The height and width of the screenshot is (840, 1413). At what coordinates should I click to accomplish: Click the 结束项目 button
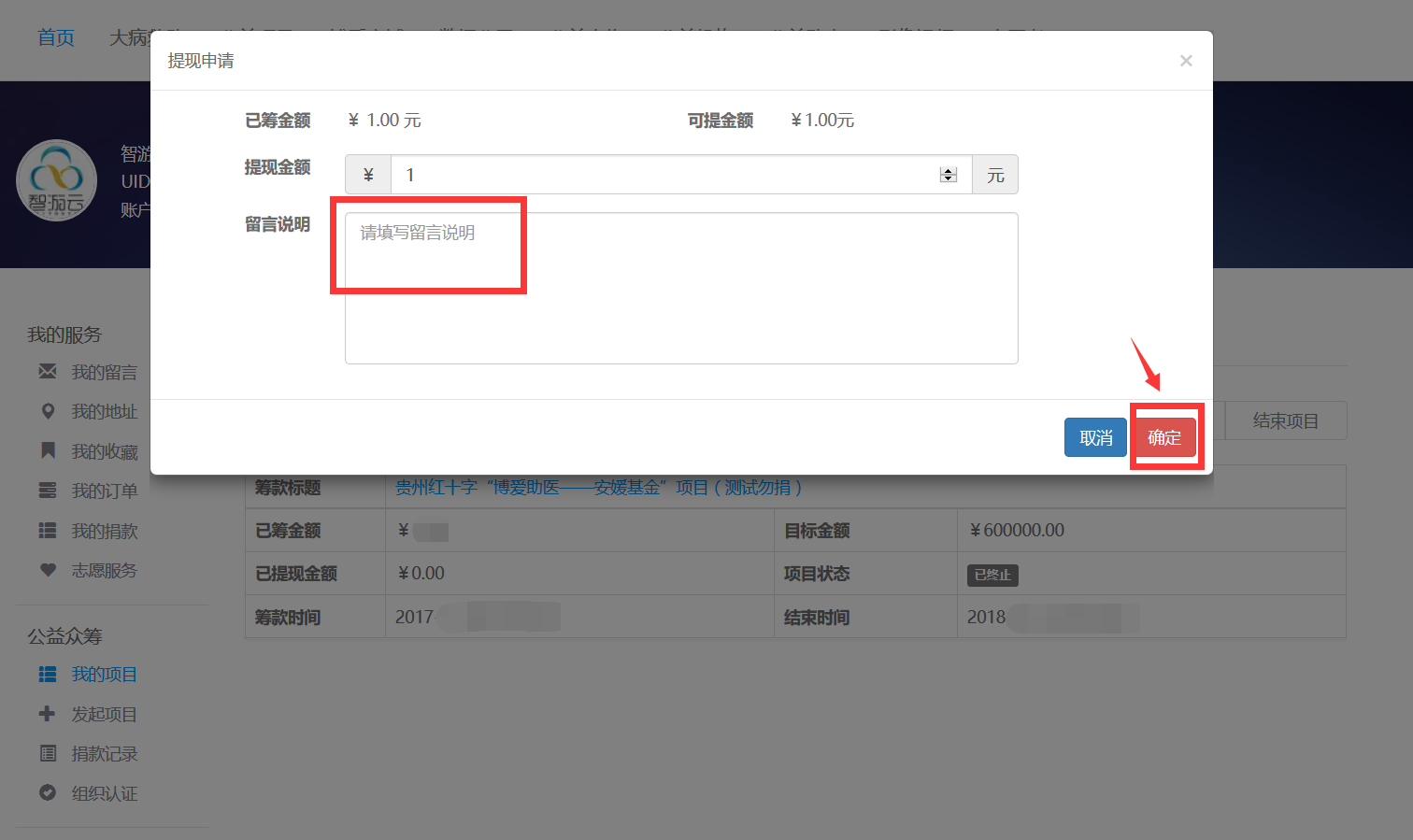[x=1285, y=420]
